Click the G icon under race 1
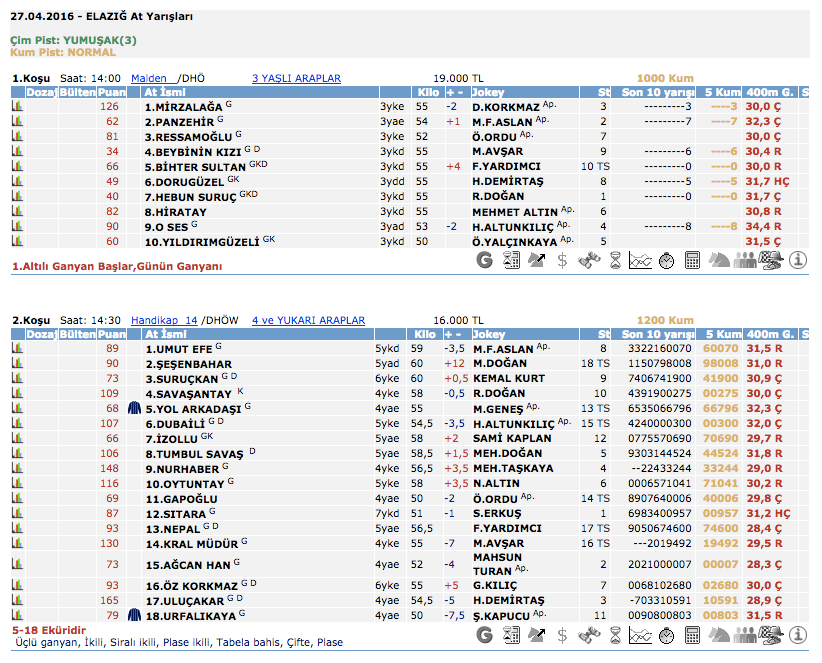This screenshot has width=822, height=663. click(485, 260)
